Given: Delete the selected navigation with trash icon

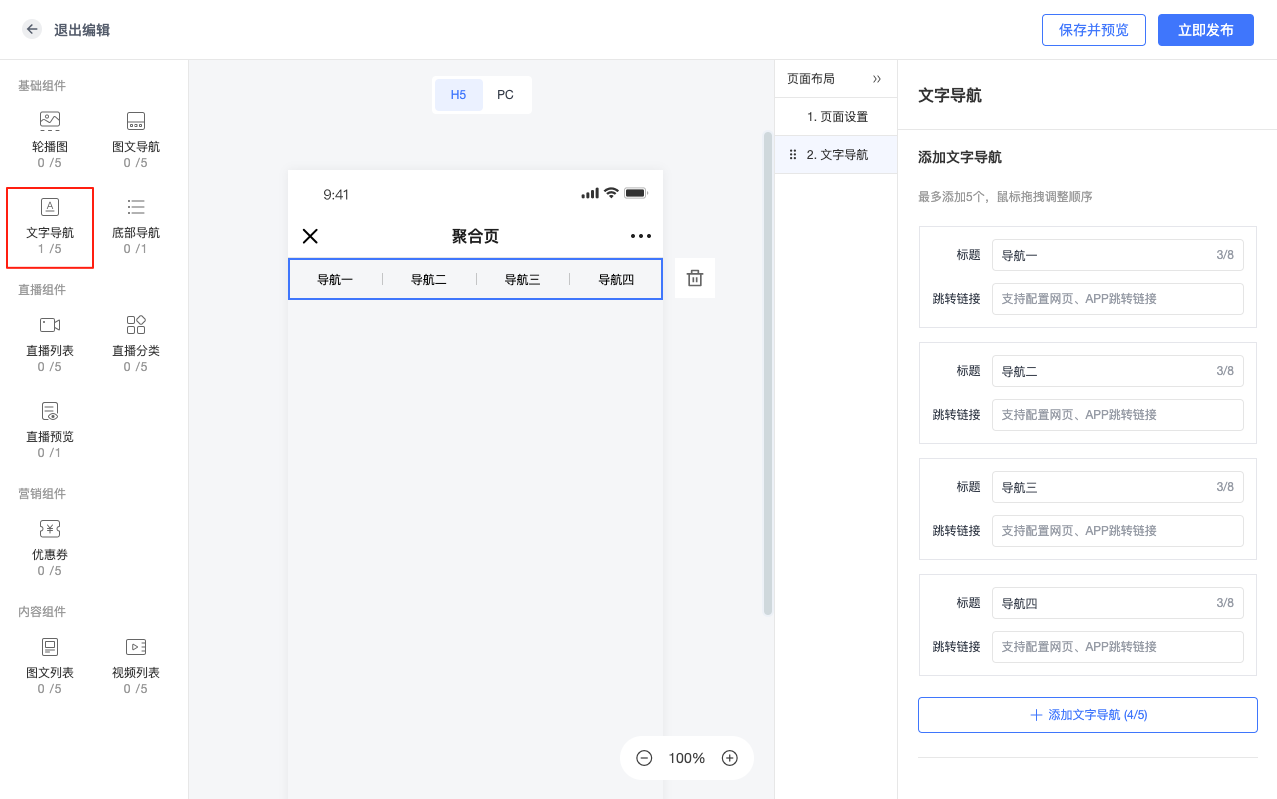Looking at the screenshot, I should pos(695,278).
